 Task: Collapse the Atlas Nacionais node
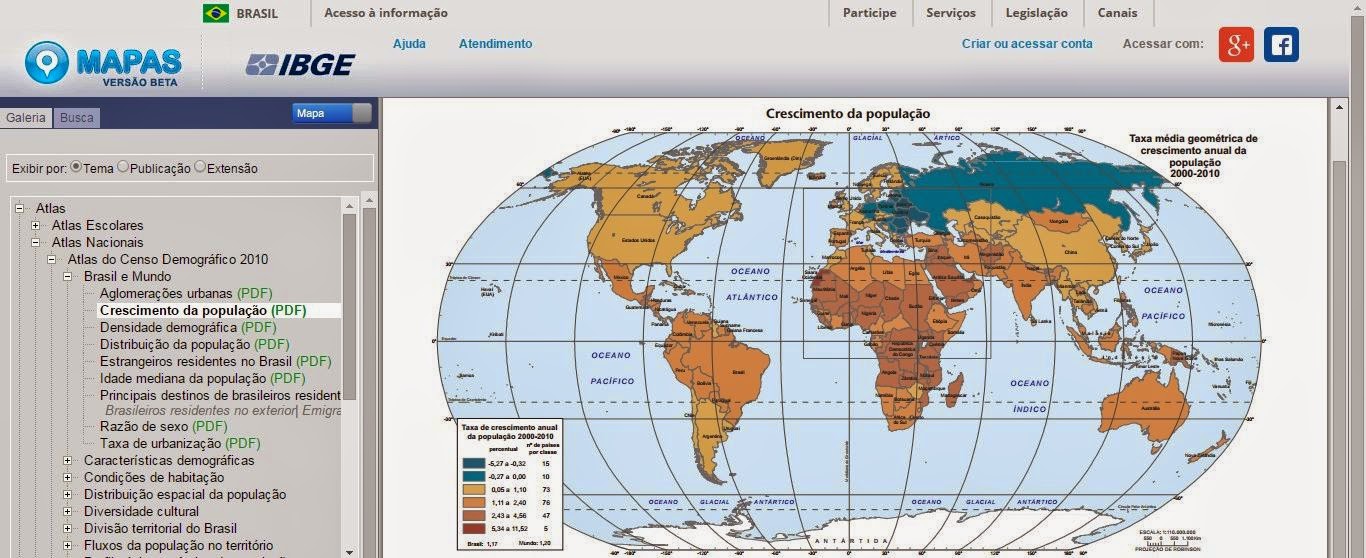[36, 242]
